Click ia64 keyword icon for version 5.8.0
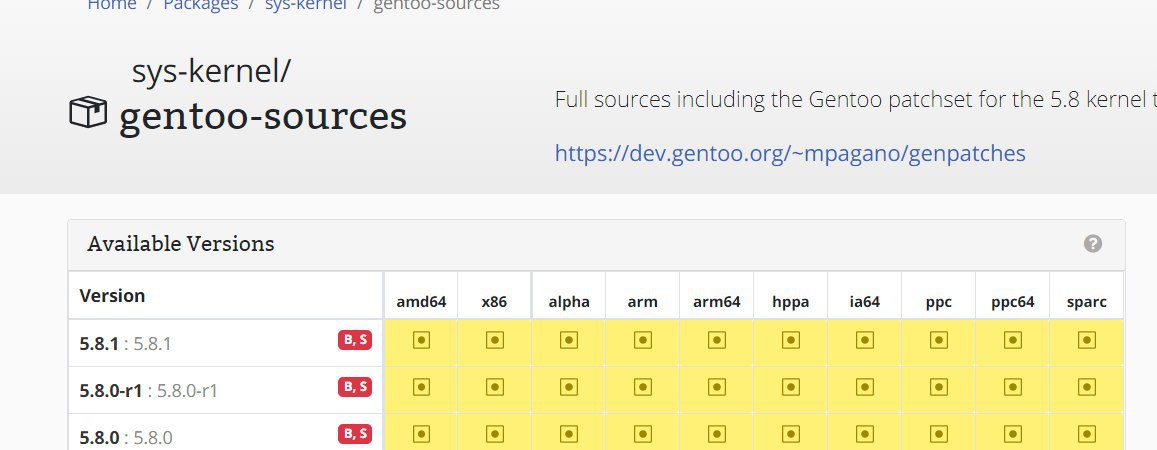This screenshot has width=1157, height=450. pyautogui.click(x=864, y=434)
